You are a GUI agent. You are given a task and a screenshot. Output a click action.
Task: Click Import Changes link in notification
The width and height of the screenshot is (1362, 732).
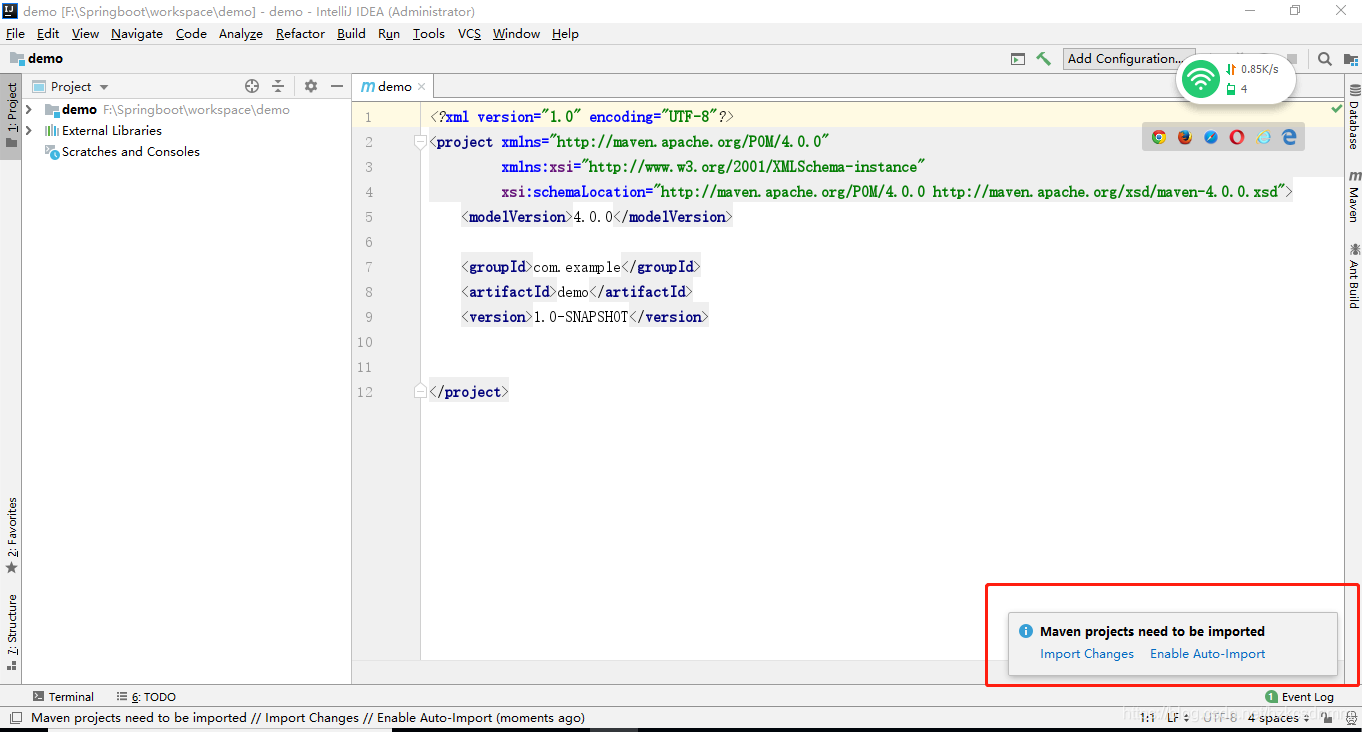pos(1087,654)
